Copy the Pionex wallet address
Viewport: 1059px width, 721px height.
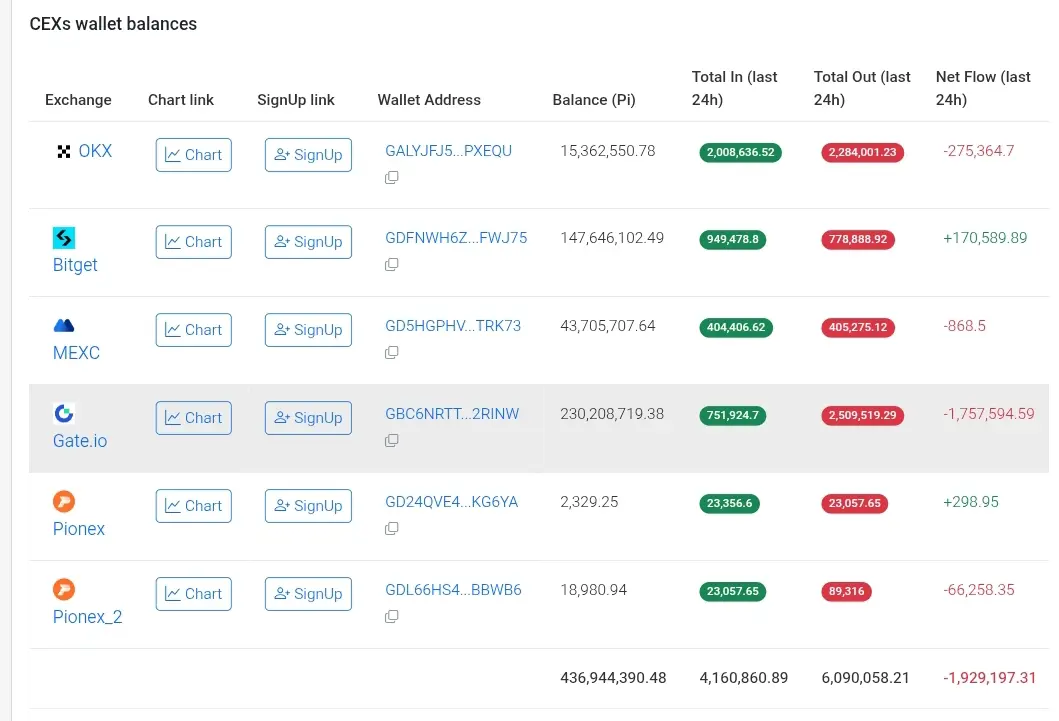pyautogui.click(x=392, y=529)
